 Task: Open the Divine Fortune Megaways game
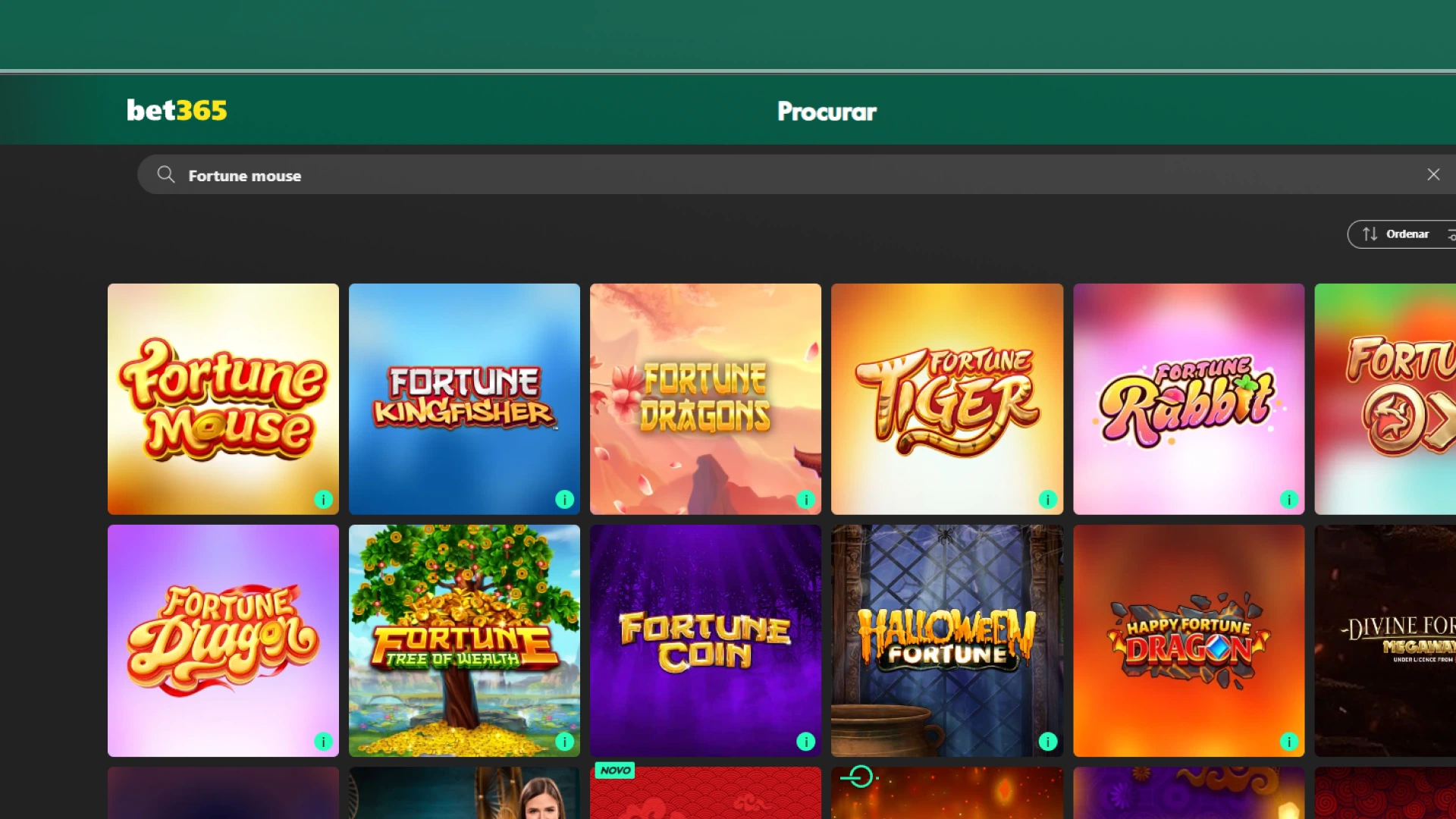click(1385, 641)
